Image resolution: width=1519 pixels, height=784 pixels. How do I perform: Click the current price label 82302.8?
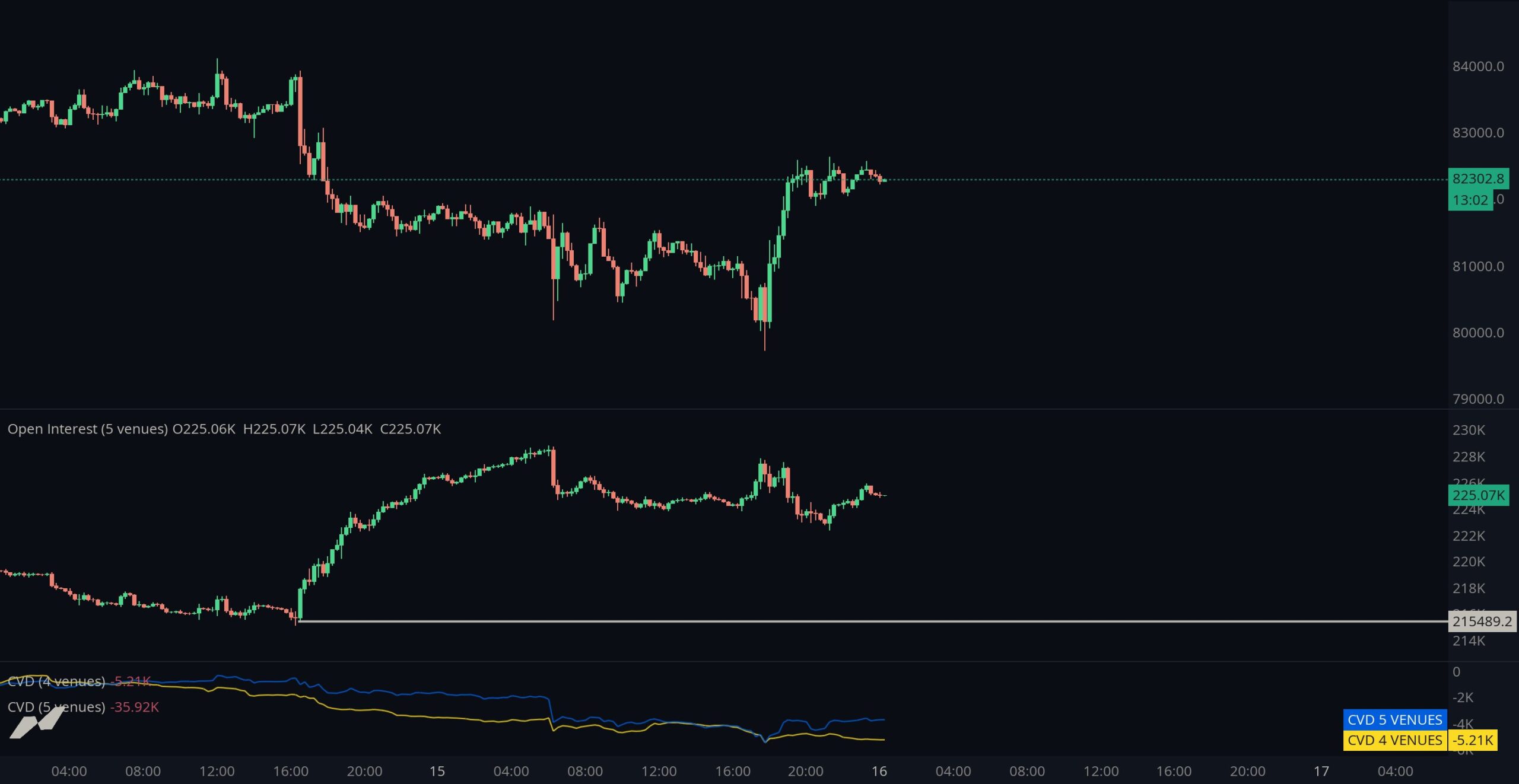[1478, 179]
